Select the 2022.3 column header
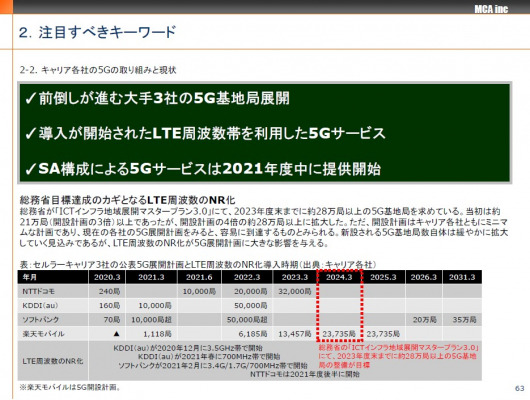530x400 pixels. [x=247, y=277]
